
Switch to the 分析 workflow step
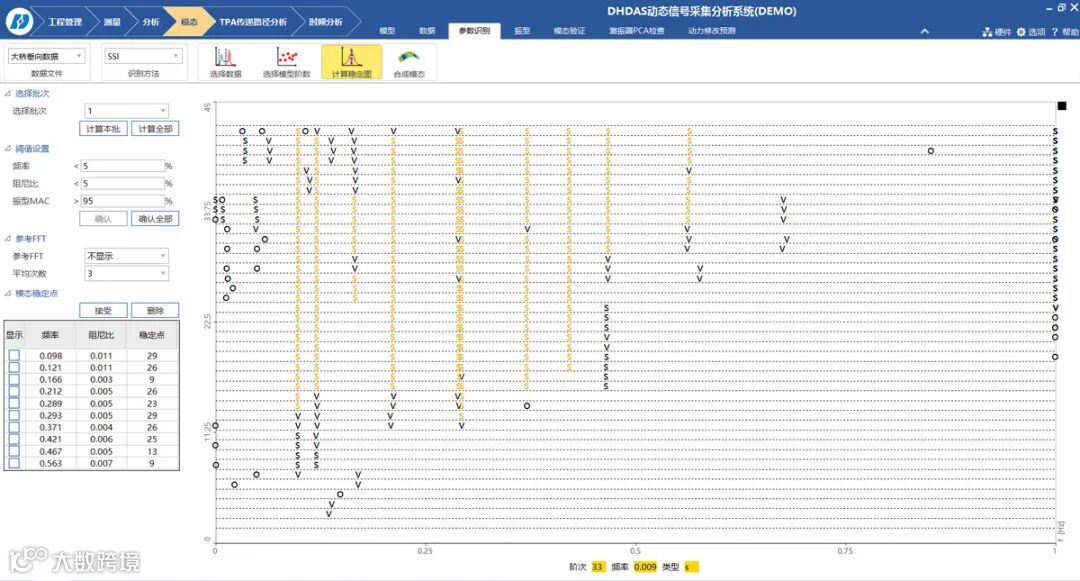150,22
